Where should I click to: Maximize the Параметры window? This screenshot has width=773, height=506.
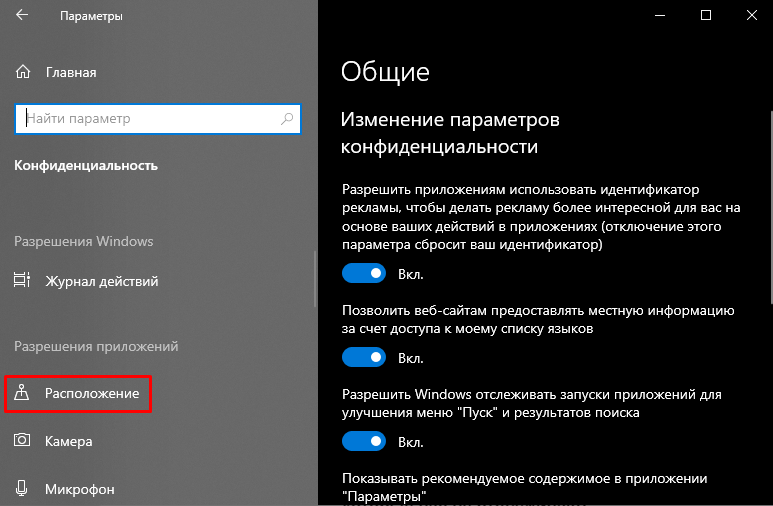pyautogui.click(x=705, y=15)
